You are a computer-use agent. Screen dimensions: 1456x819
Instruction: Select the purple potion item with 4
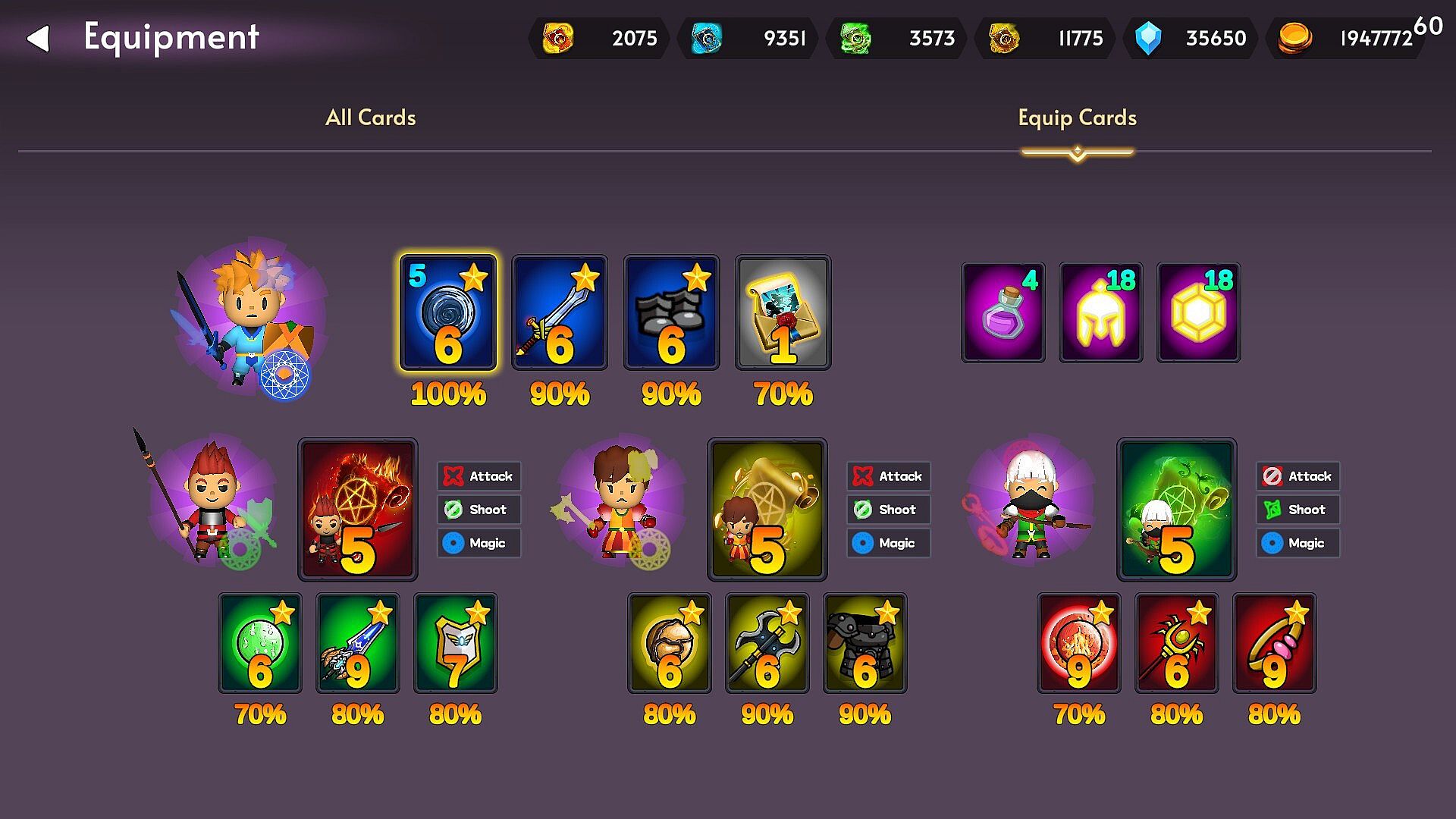[1003, 312]
